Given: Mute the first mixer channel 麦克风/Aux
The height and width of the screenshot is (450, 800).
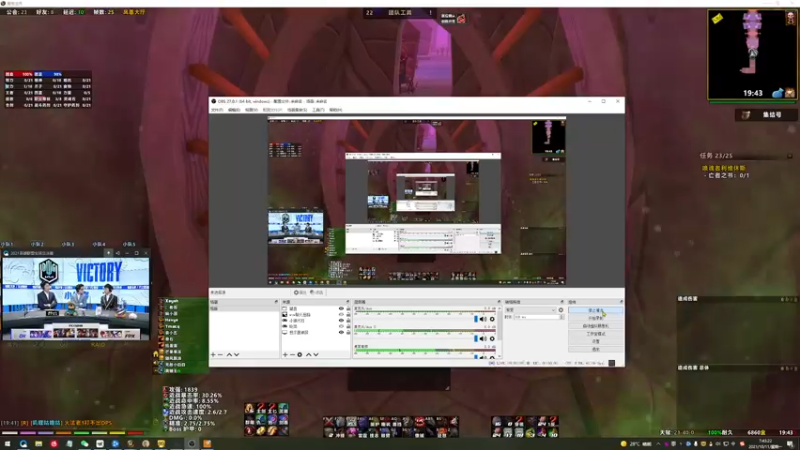Looking at the screenshot, I should pyautogui.click(x=483, y=319).
